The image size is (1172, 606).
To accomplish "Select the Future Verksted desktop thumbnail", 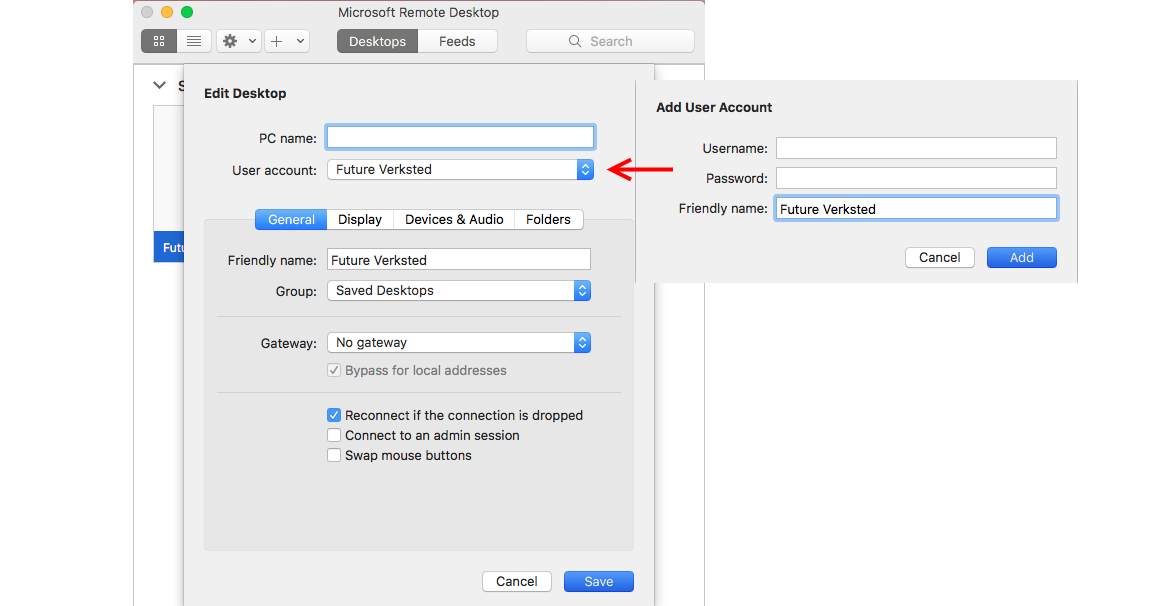I will [x=168, y=184].
